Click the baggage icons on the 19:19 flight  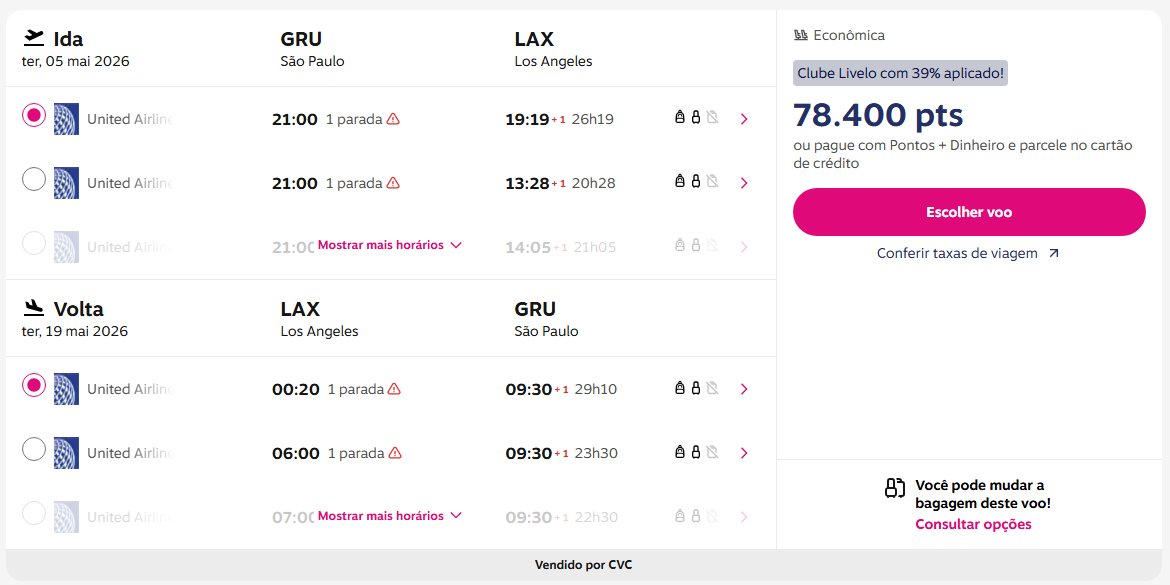coord(696,119)
